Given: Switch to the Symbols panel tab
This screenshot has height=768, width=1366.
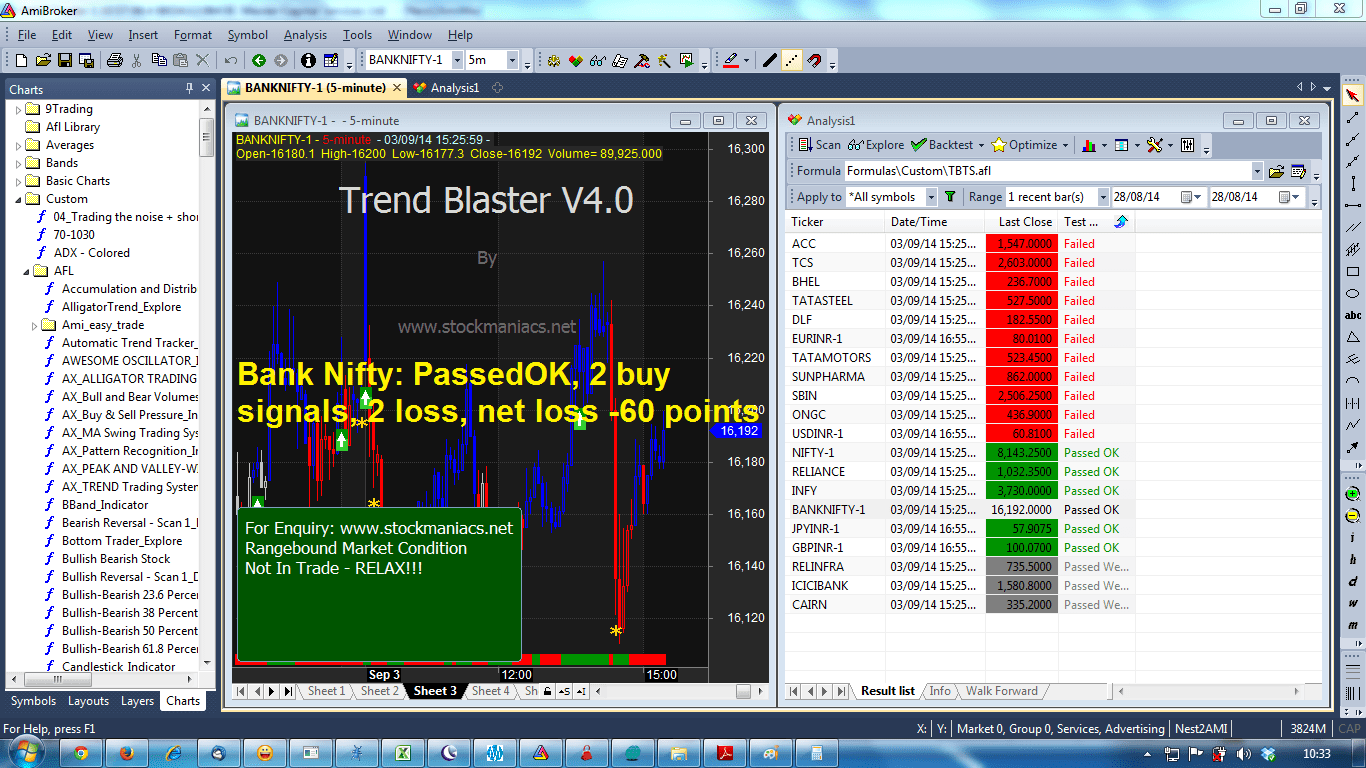Looking at the screenshot, I should (x=33, y=701).
